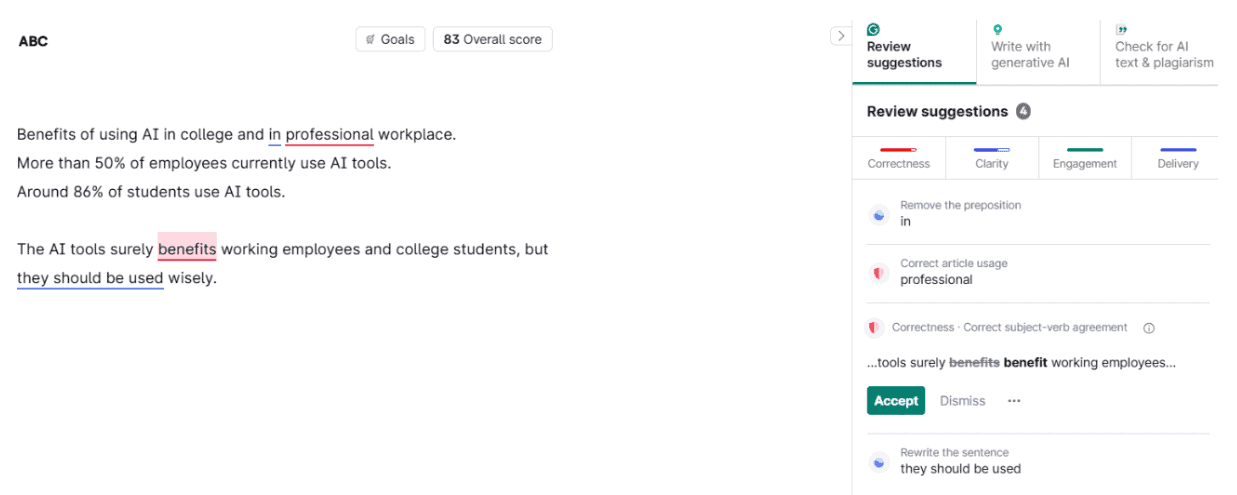Open the 83 Overall score details
1237x495 pixels.
492,40
